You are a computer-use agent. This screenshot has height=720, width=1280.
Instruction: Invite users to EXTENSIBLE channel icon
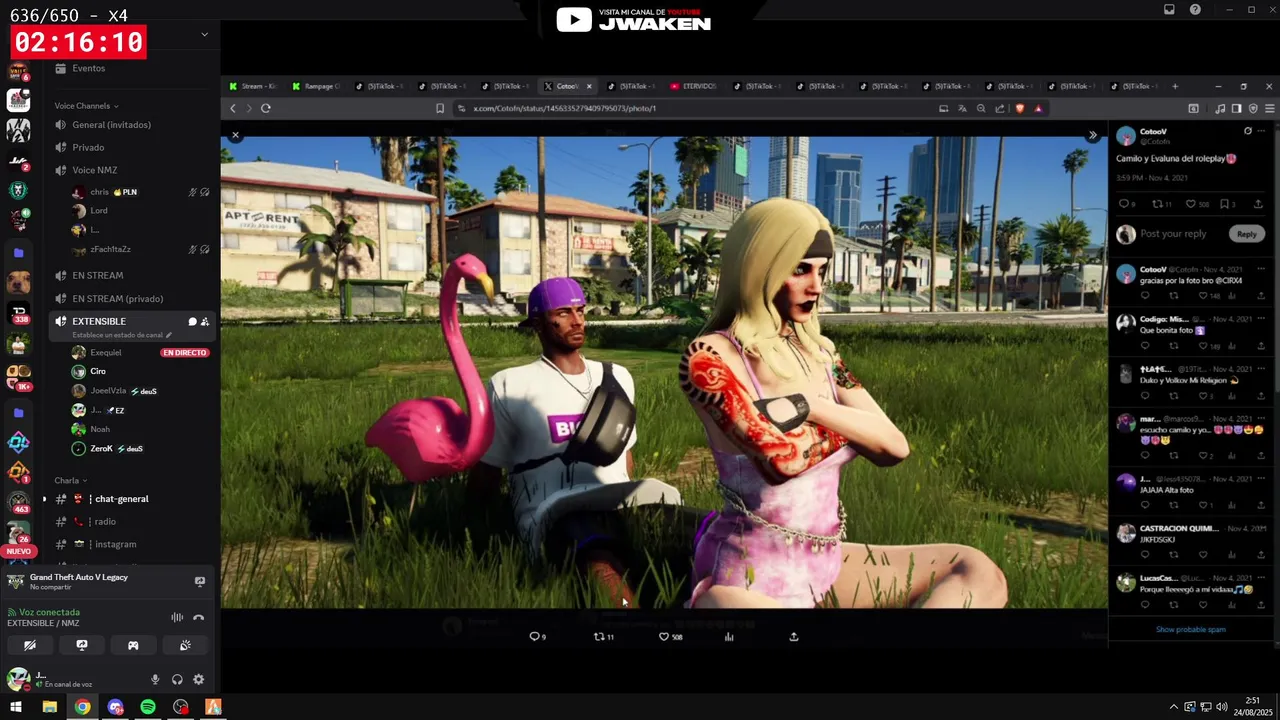click(x=205, y=322)
